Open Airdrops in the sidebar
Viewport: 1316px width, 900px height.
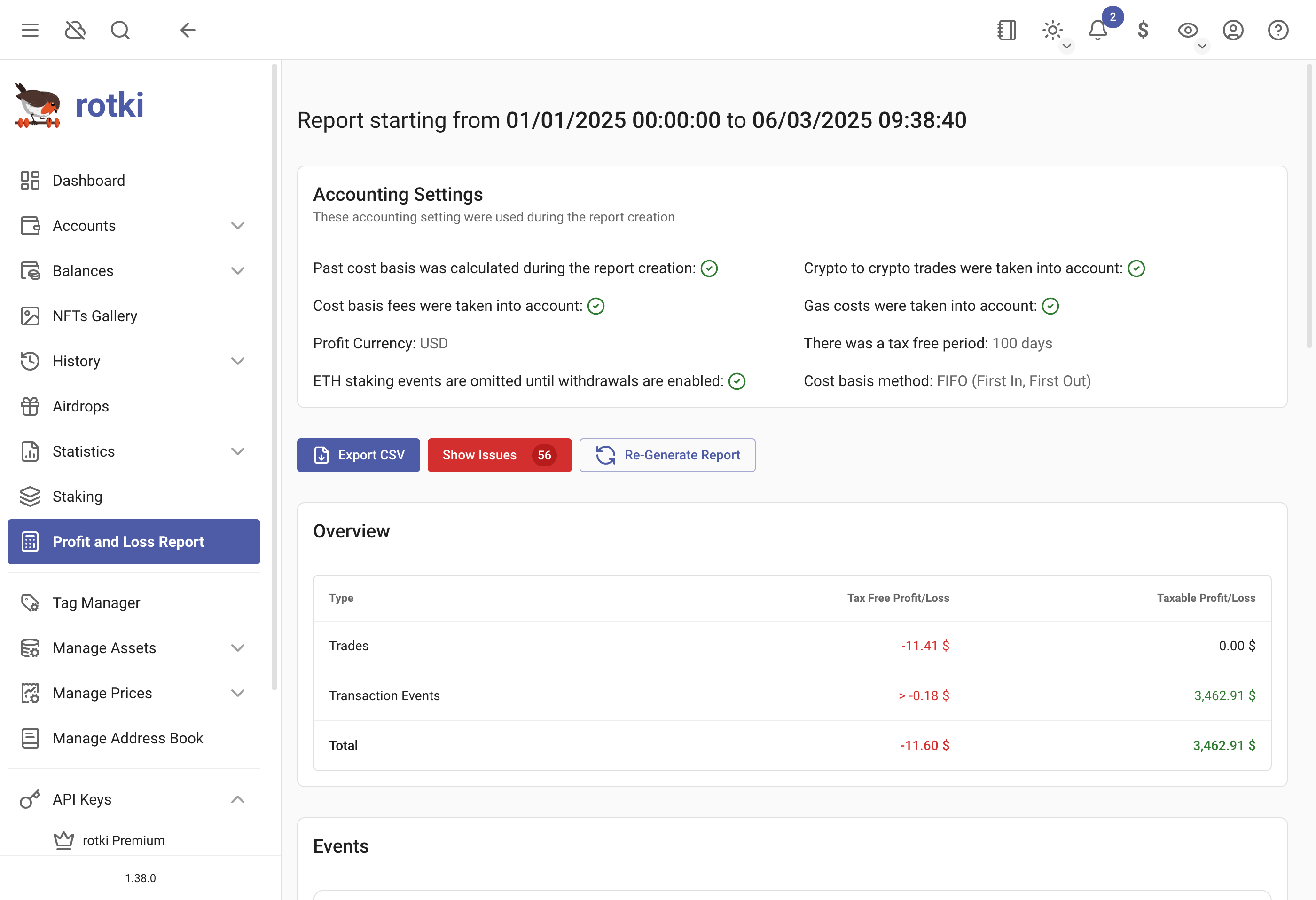(133, 406)
